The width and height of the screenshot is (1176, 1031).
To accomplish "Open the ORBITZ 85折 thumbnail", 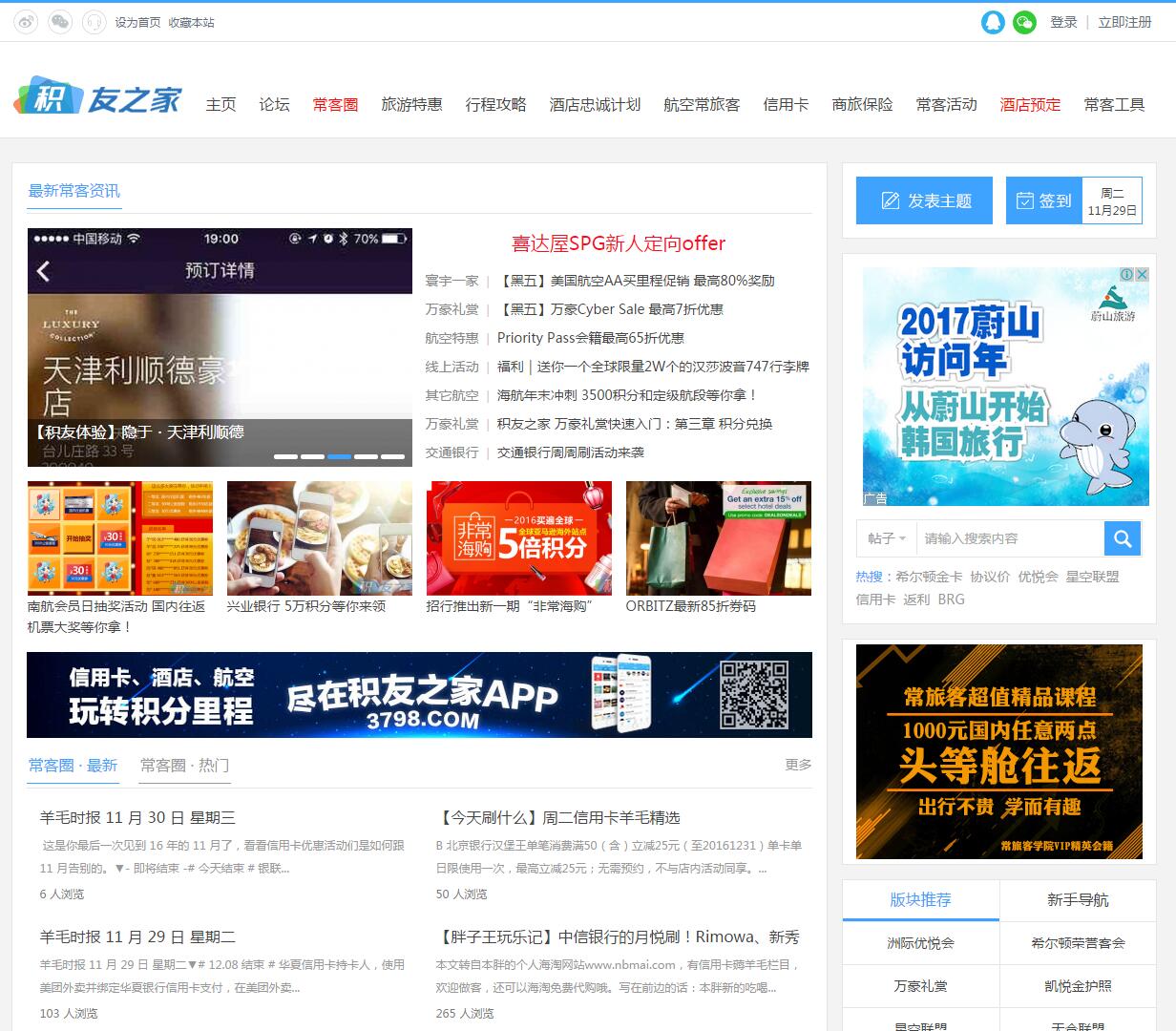I will (719, 538).
